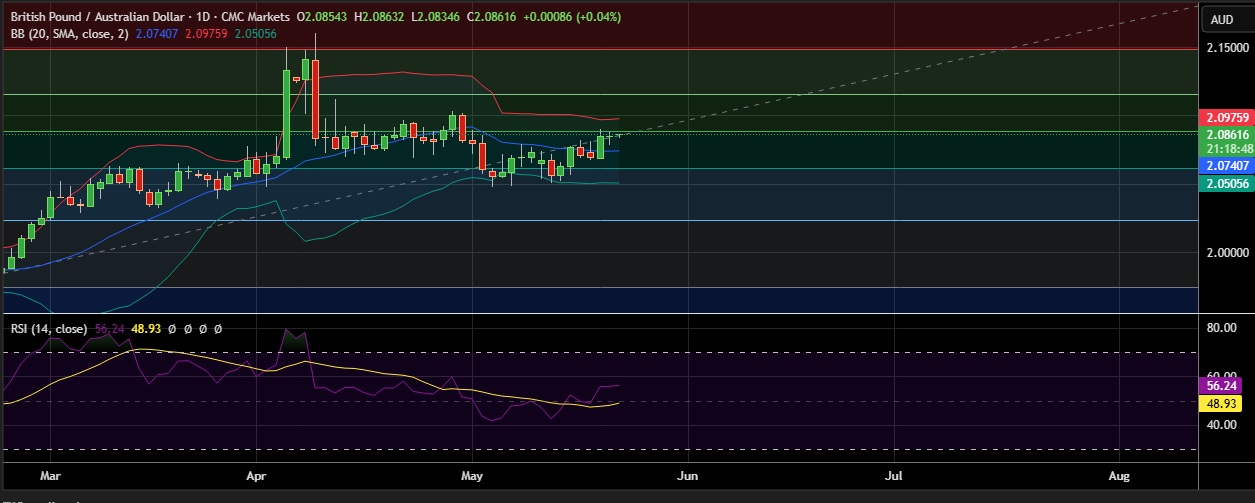This screenshot has height=503, width=1255.
Task: Click the red 2.09759 price scale tag
Action: point(1226,117)
